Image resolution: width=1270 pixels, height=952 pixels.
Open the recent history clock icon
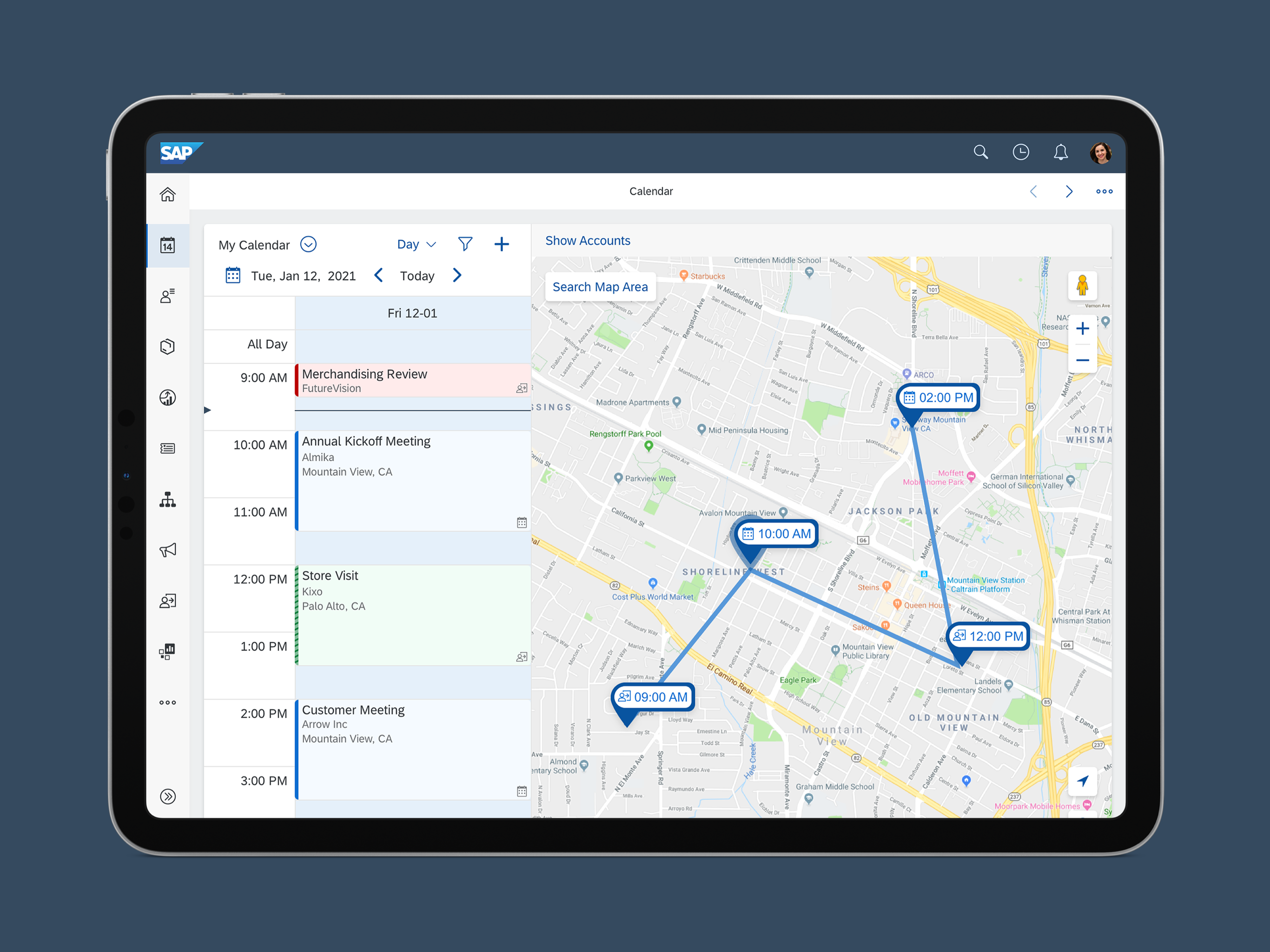(x=1021, y=152)
